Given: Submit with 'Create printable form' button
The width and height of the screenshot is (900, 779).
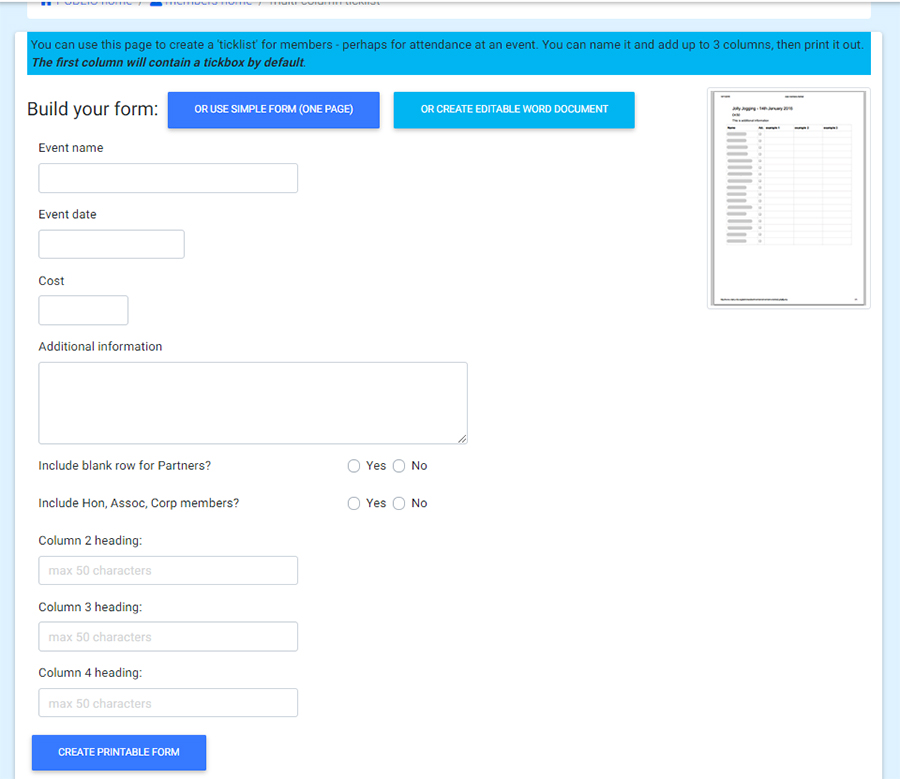Looking at the screenshot, I should click(x=119, y=752).
